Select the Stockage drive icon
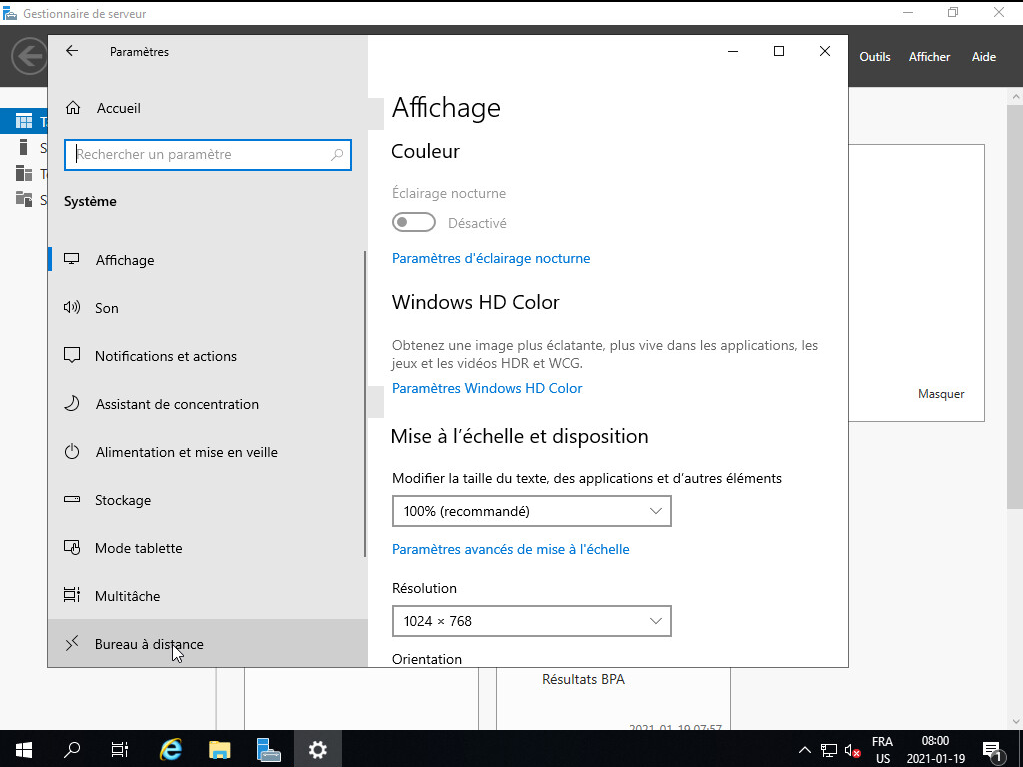The image size is (1023, 767). pyautogui.click(x=72, y=500)
